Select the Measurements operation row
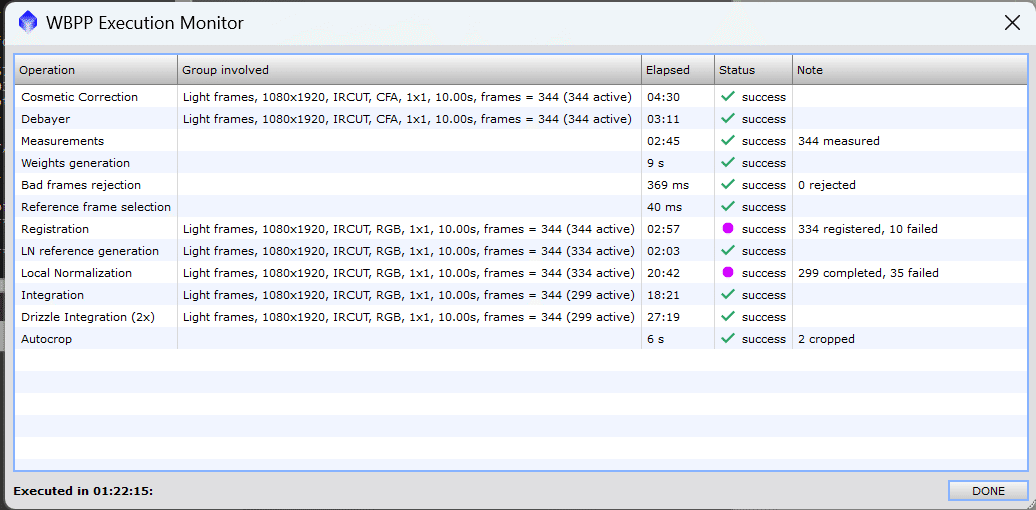1036x510 pixels. (x=521, y=141)
